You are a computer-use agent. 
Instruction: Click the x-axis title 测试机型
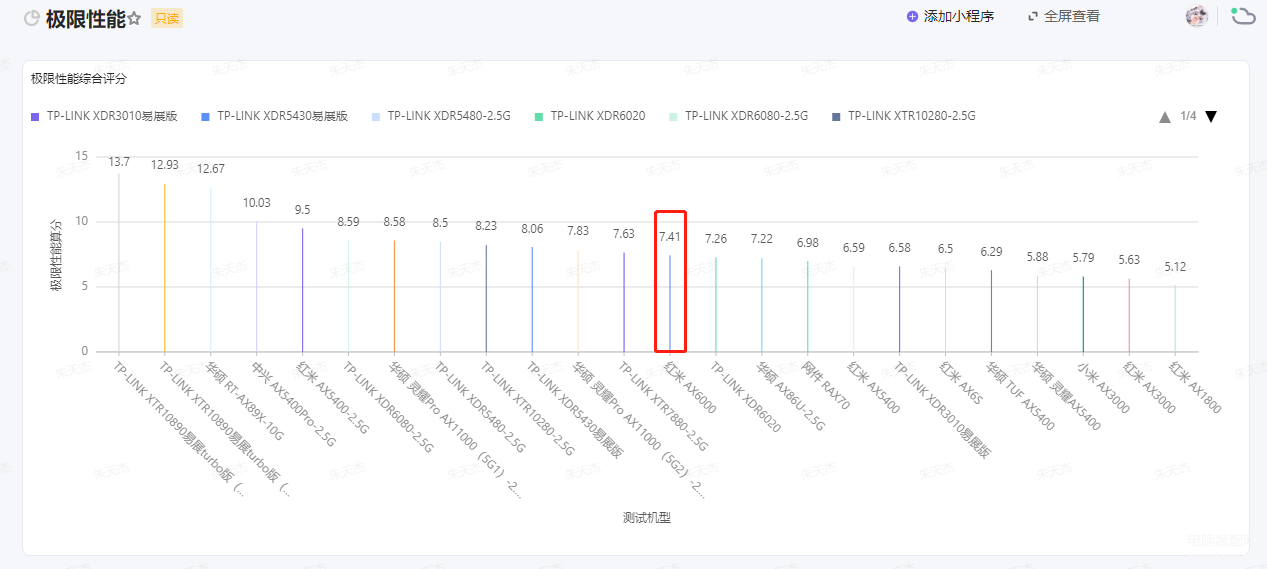[x=646, y=518]
